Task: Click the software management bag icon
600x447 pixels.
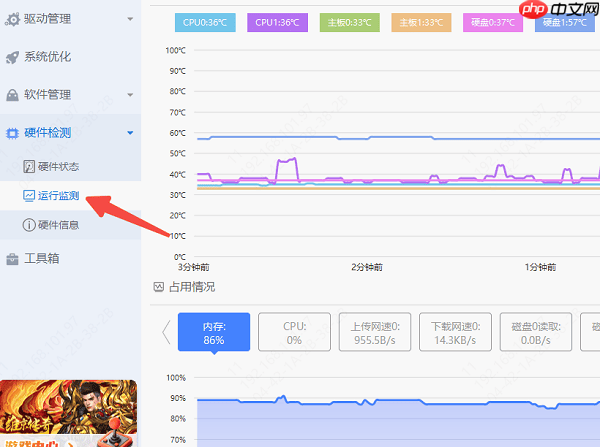Action: pos(12,95)
